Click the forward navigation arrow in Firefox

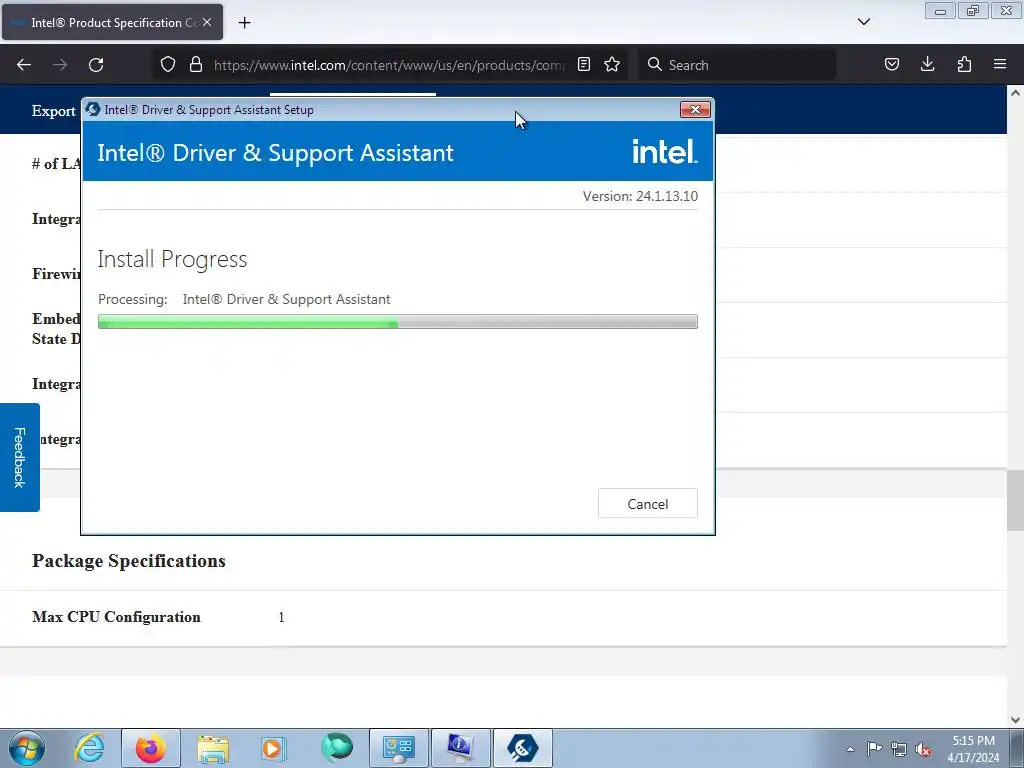60,65
